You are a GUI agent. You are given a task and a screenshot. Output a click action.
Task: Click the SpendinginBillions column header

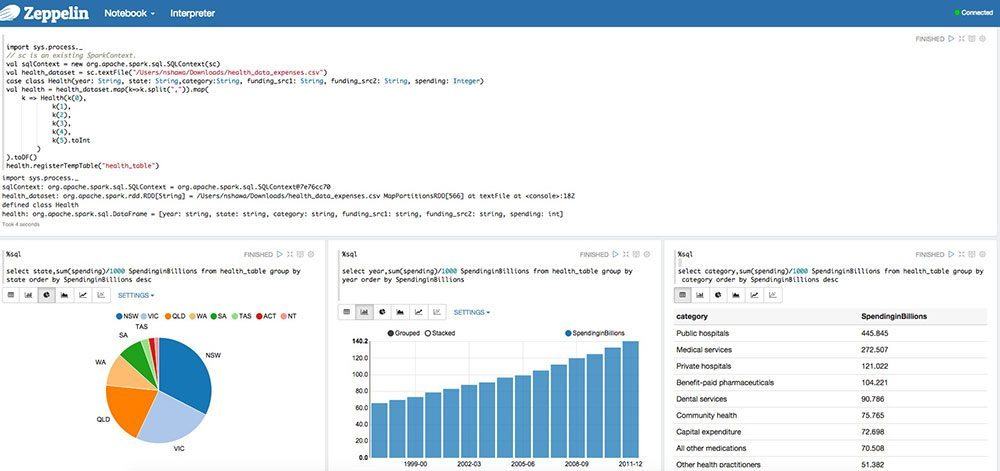894,316
